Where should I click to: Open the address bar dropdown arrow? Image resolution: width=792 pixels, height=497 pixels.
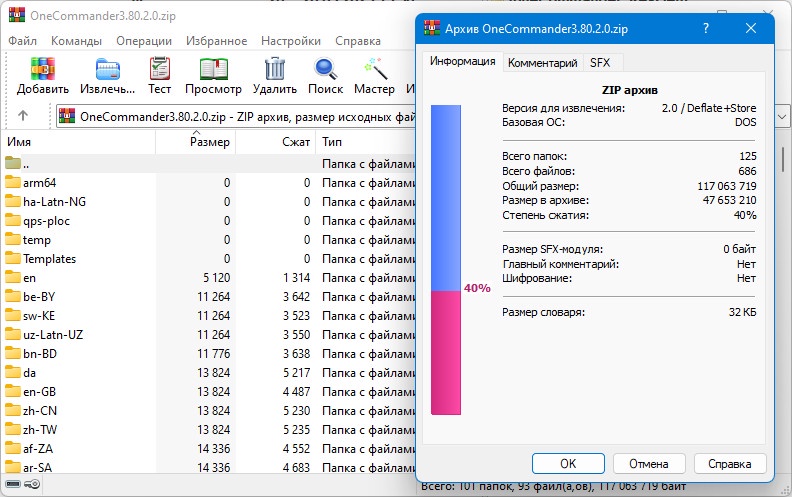782,117
